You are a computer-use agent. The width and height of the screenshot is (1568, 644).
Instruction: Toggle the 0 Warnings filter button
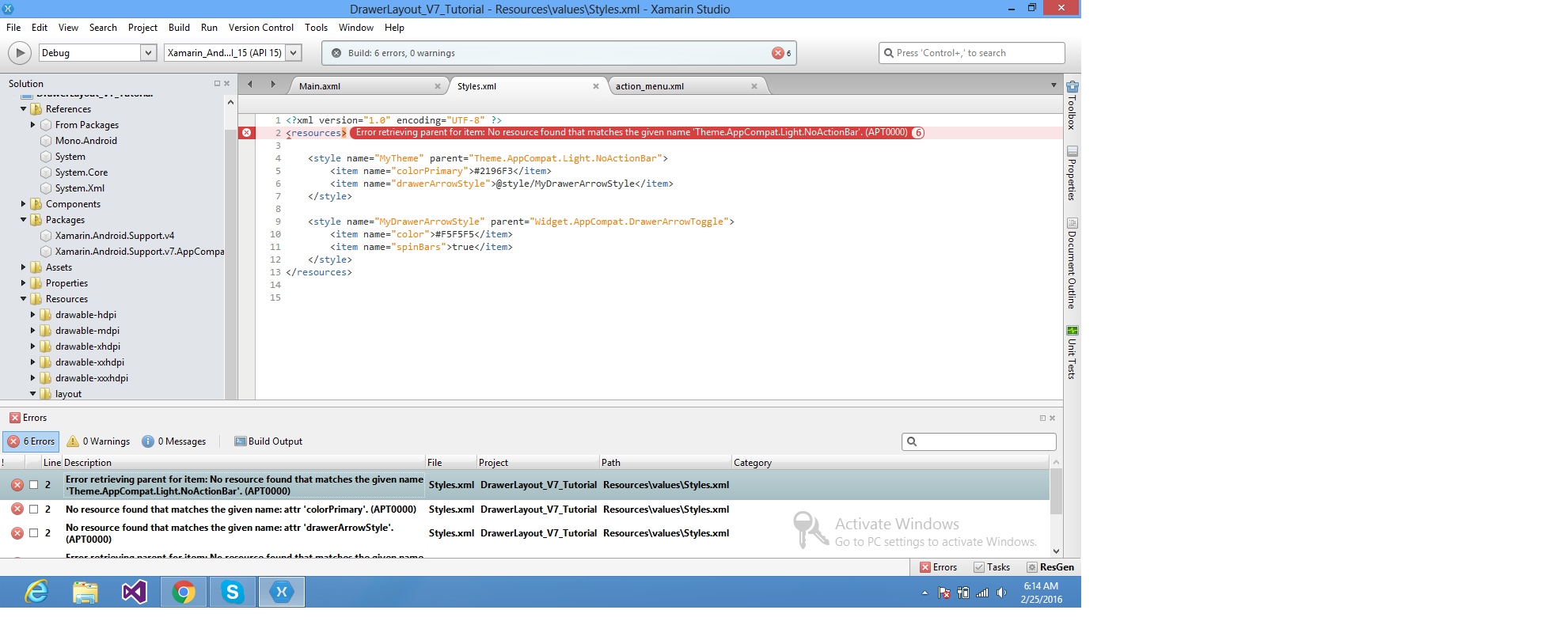pyautogui.click(x=98, y=441)
